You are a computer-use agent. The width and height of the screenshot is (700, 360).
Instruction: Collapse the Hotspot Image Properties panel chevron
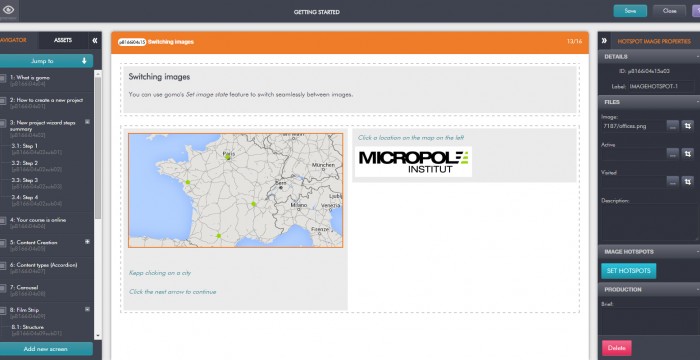point(604,41)
